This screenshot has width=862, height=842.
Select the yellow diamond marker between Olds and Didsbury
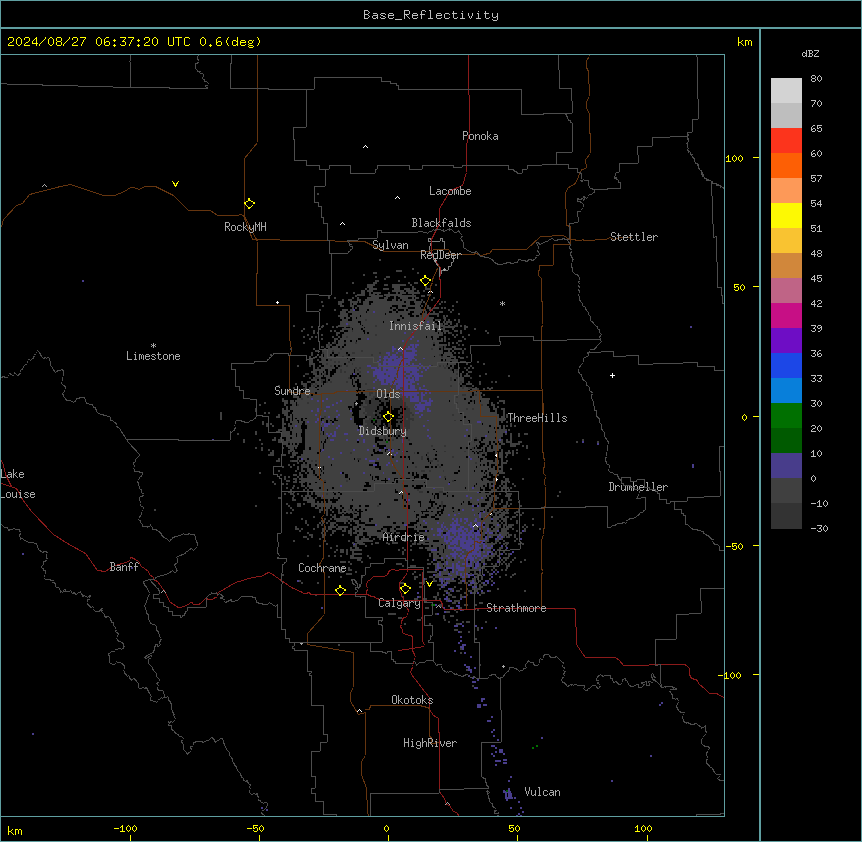[x=388, y=417]
